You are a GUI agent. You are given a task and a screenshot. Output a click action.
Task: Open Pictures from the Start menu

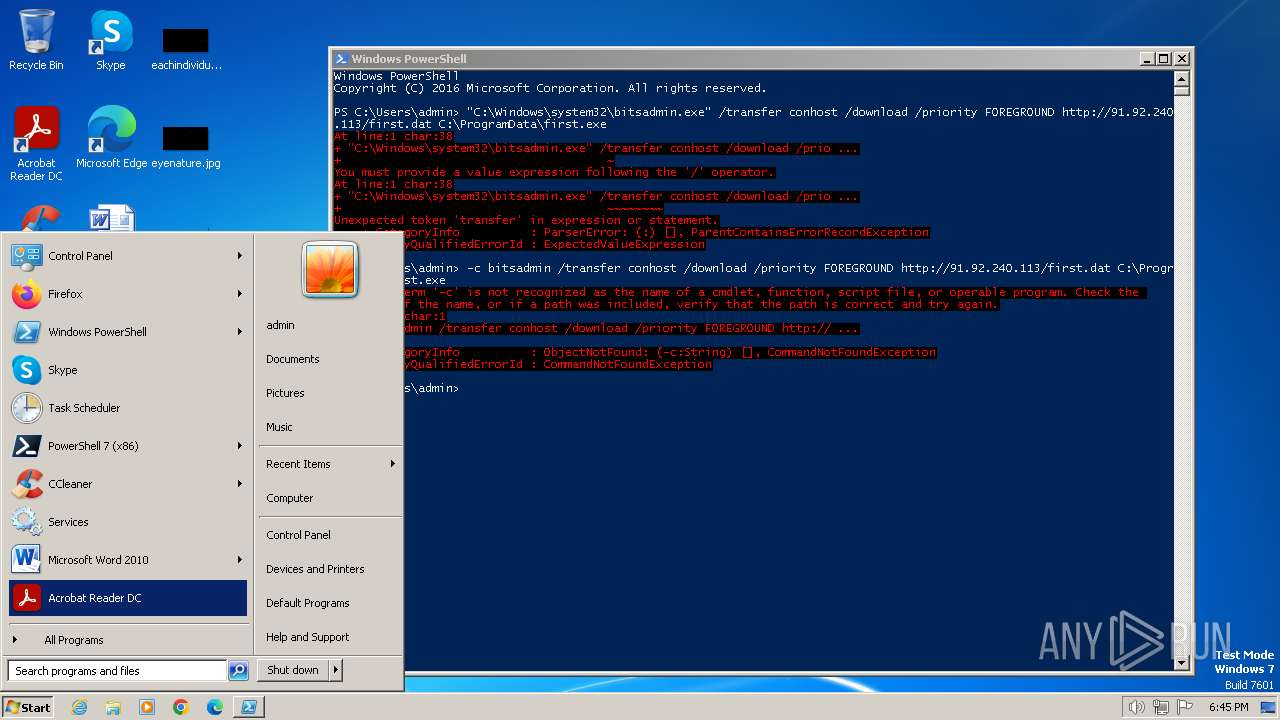(x=285, y=393)
